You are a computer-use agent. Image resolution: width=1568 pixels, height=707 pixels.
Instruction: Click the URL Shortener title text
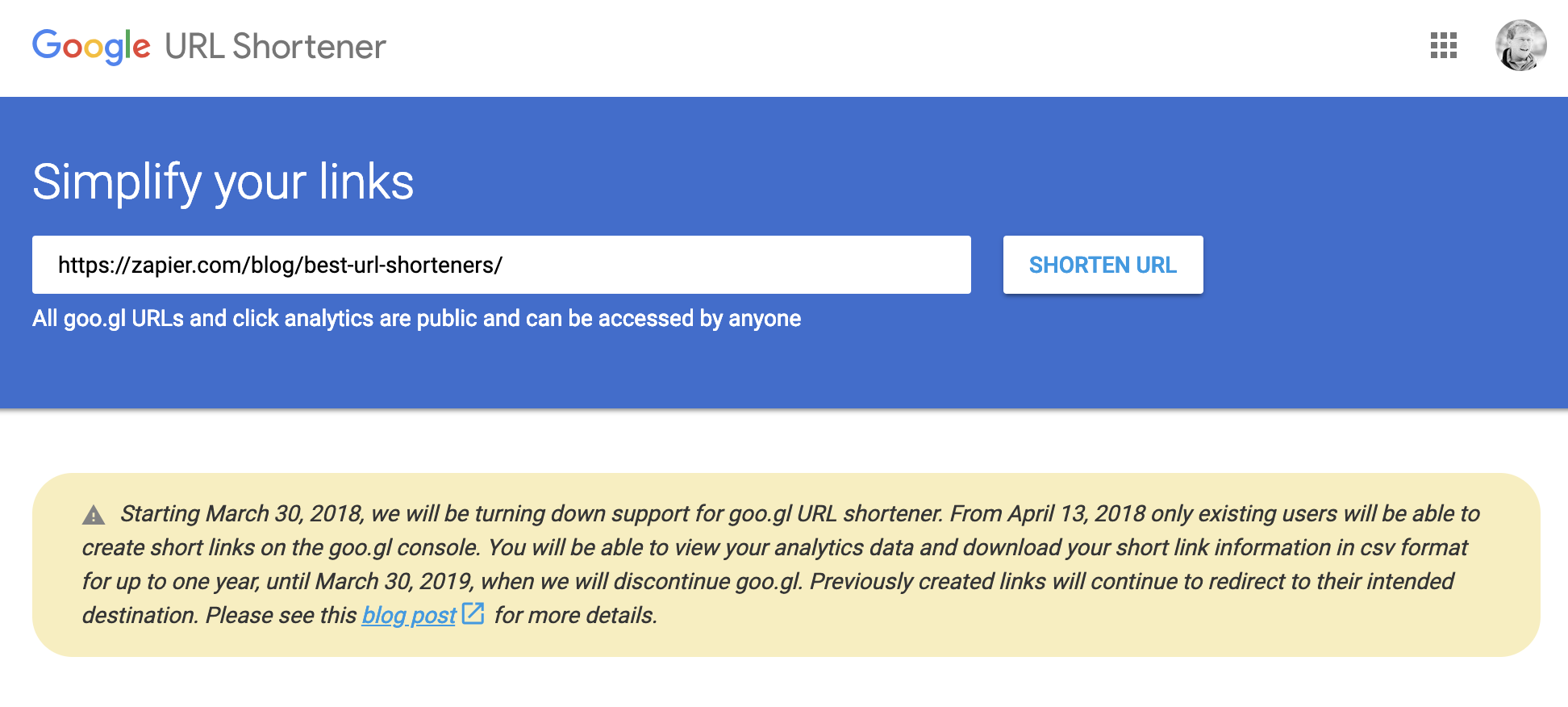275,46
